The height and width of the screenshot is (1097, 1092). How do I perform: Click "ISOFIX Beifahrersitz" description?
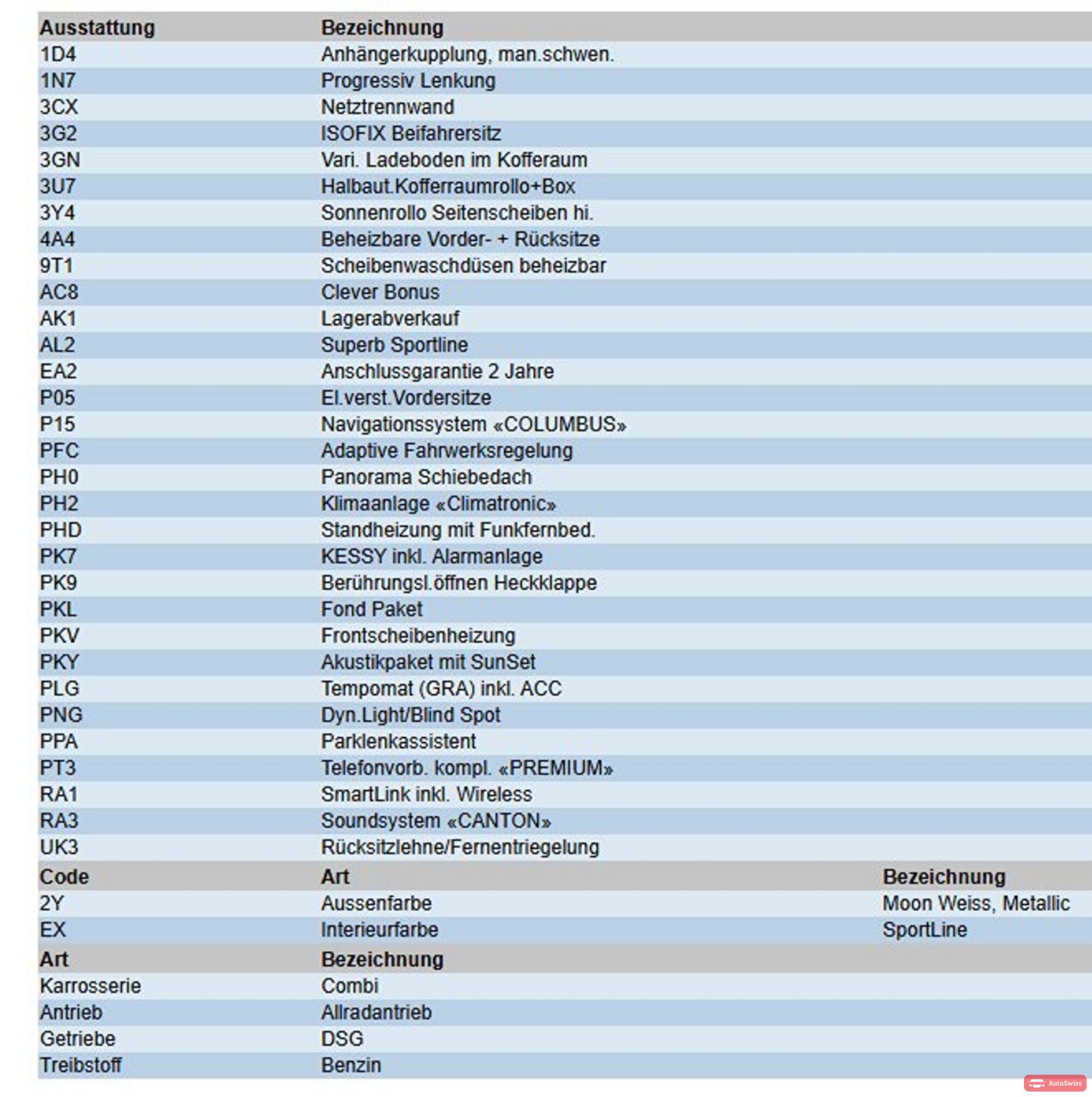pyautogui.click(x=411, y=133)
